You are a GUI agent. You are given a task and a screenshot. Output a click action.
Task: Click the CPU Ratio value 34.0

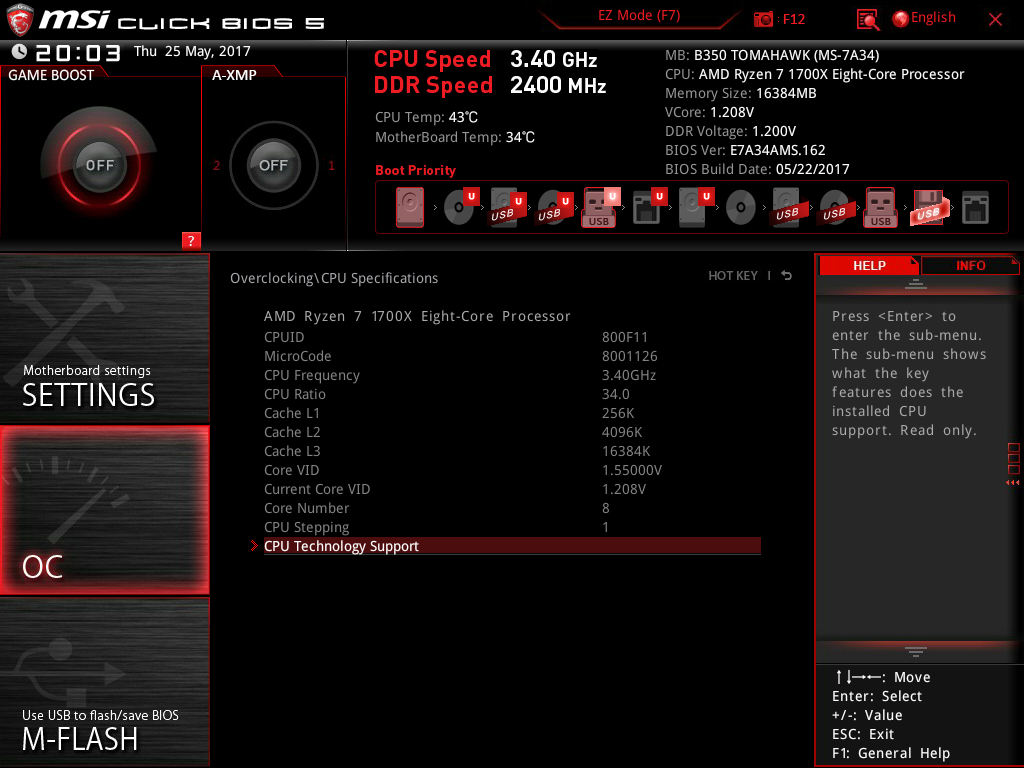point(616,394)
